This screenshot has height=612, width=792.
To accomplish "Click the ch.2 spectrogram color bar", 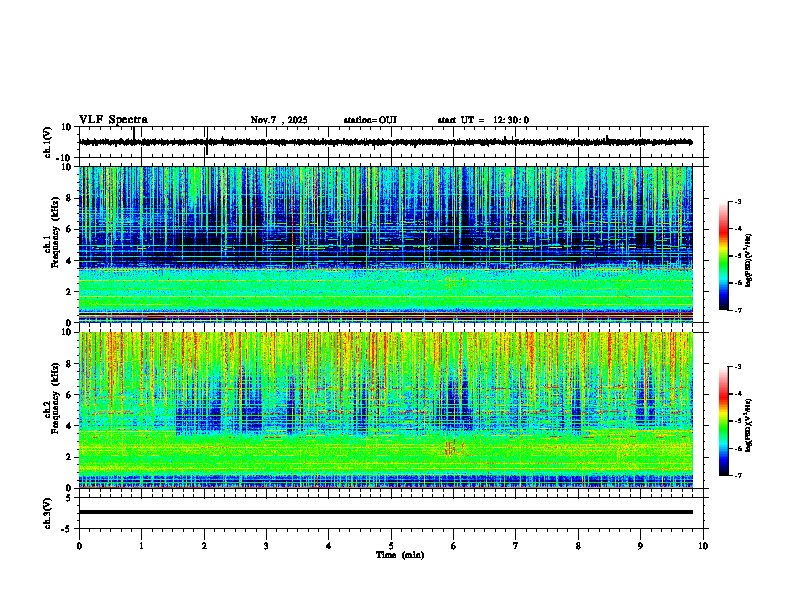I will point(724,421).
